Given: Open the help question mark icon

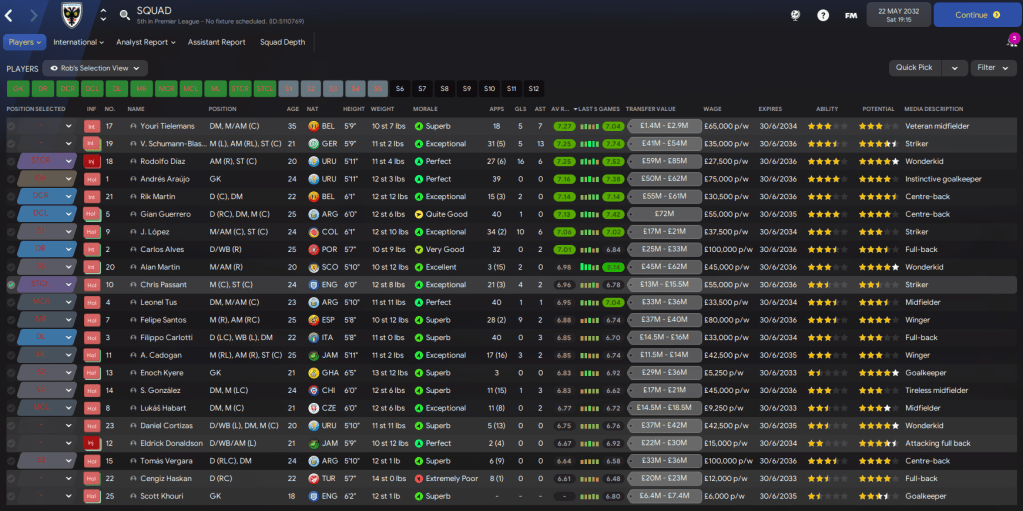Looking at the screenshot, I should pyautogui.click(x=823, y=15).
